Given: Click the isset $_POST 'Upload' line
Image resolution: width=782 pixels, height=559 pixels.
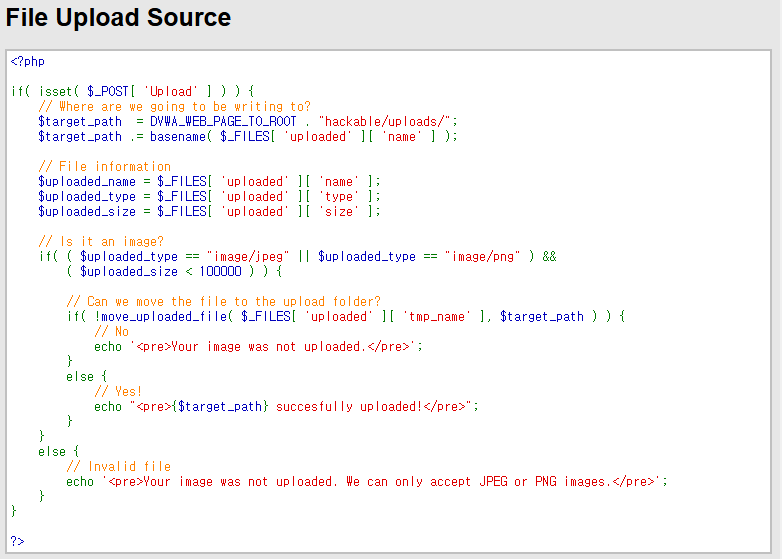Looking at the screenshot, I should [x=133, y=91].
